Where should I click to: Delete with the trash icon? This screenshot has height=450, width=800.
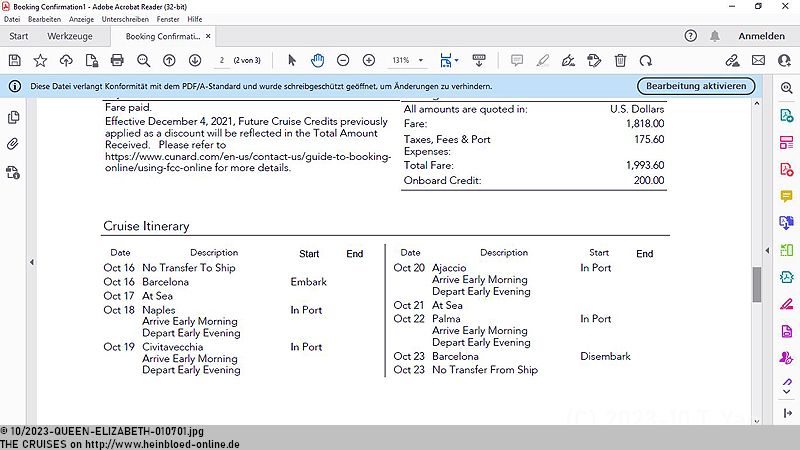coord(620,60)
